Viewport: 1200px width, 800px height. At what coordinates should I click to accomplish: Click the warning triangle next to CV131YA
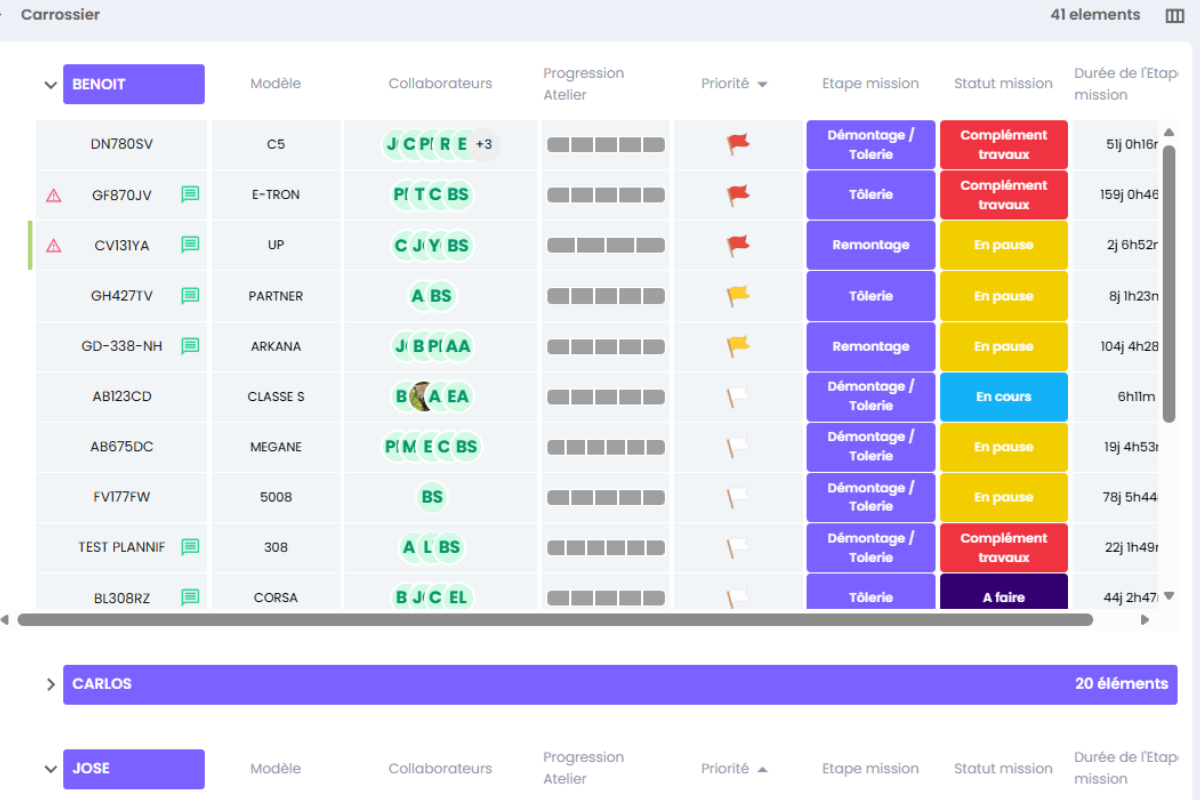click(x=54, y=245)
